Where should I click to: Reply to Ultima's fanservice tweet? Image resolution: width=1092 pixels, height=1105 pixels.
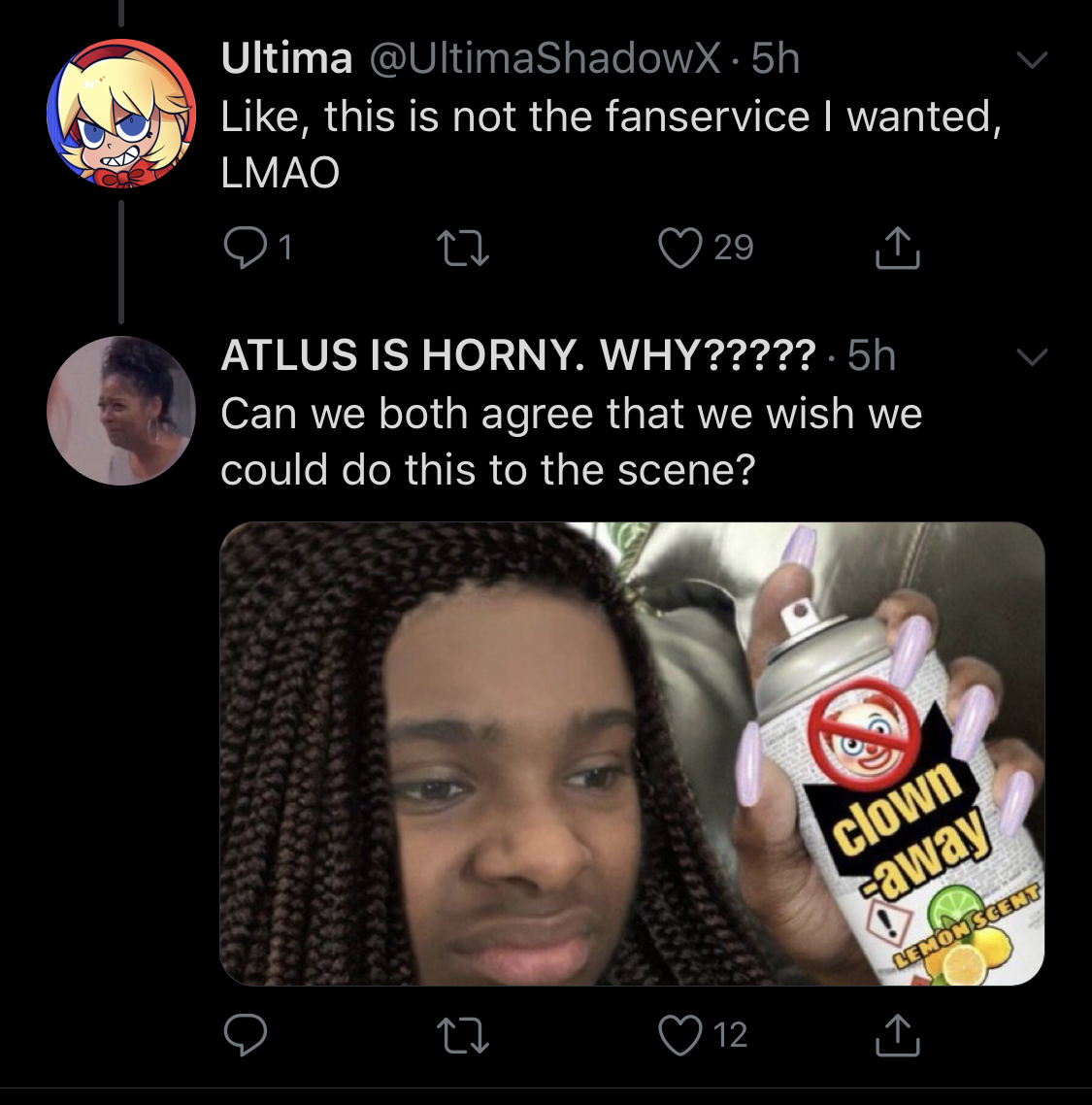(245, 248)
